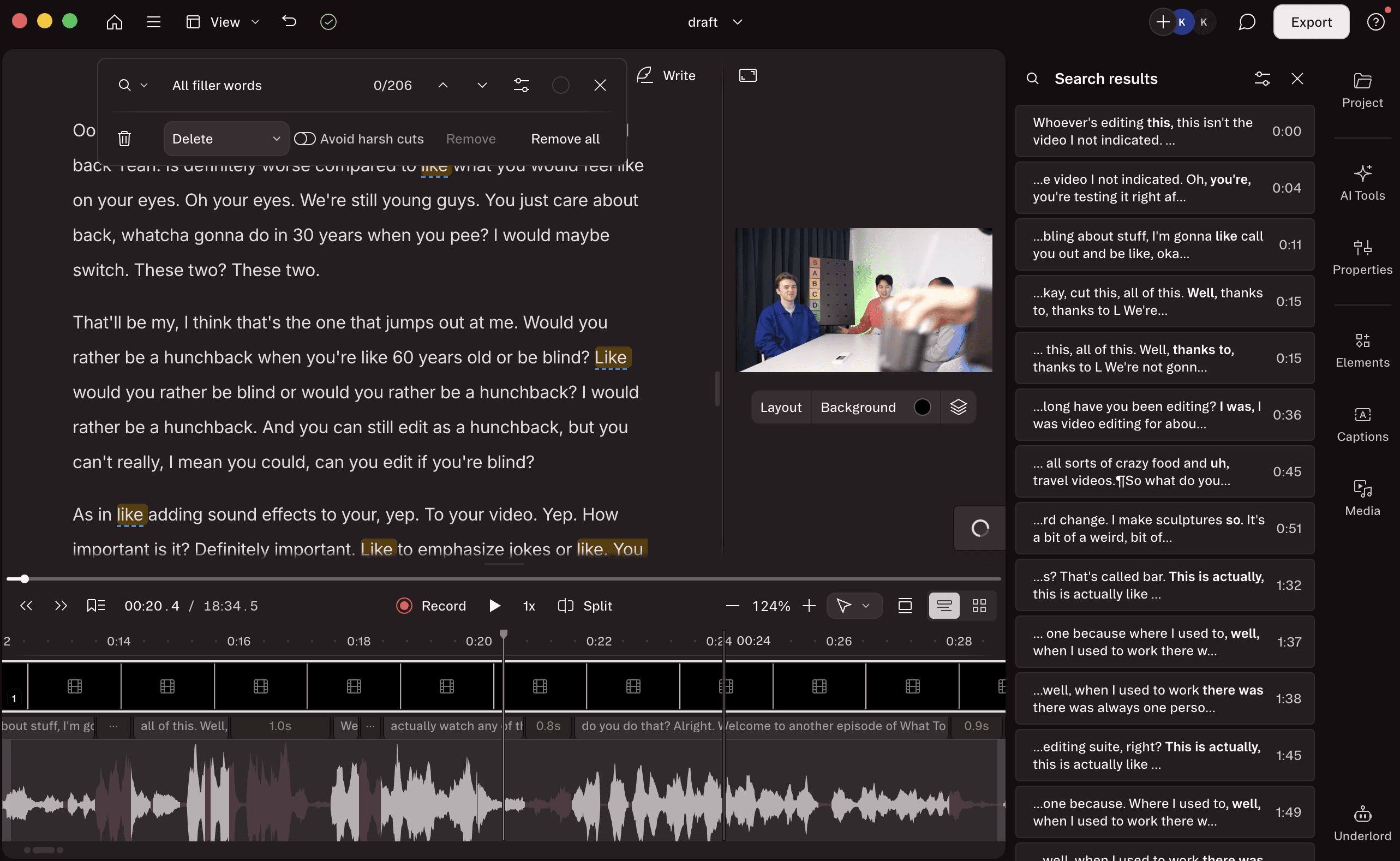
Task: Click the Remove all button
Action: pos(565,139)
